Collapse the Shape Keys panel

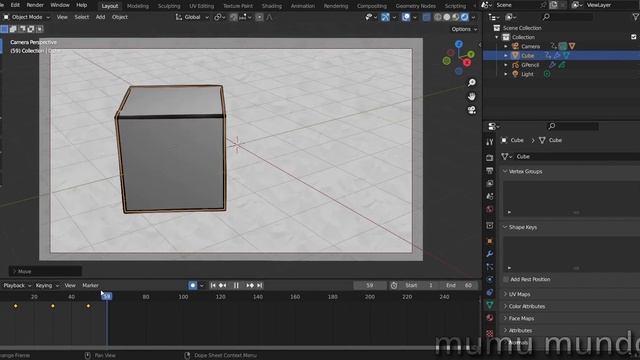pos(505,227)
